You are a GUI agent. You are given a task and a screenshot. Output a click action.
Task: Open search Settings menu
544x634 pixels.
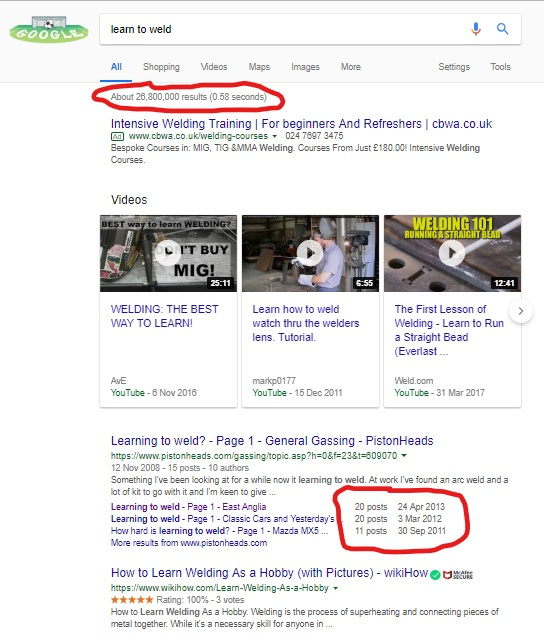pos(454,67)
